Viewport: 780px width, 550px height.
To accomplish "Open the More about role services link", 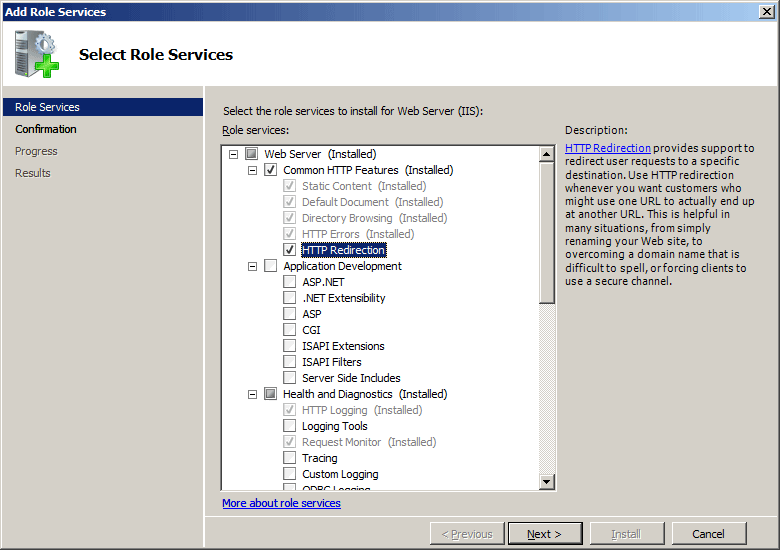I will coord(282,503).
